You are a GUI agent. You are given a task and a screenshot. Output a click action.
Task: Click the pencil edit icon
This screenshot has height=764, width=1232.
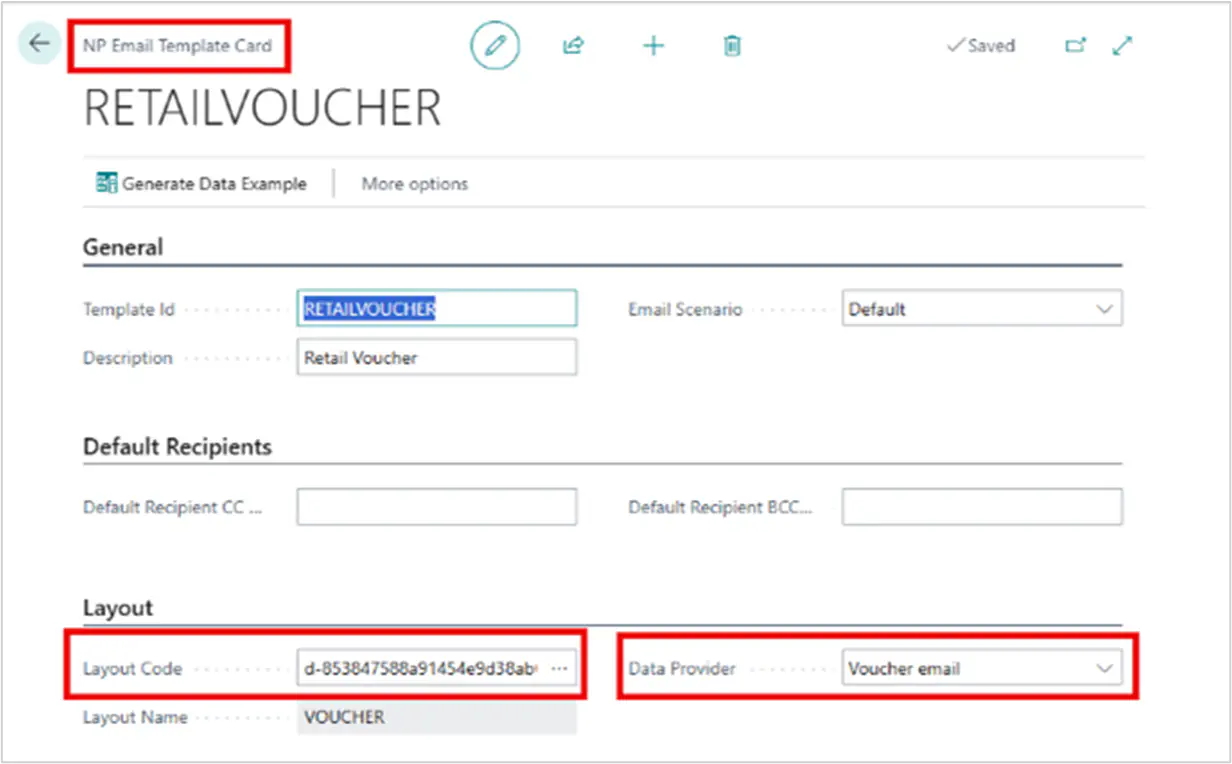tap(495, 45)
